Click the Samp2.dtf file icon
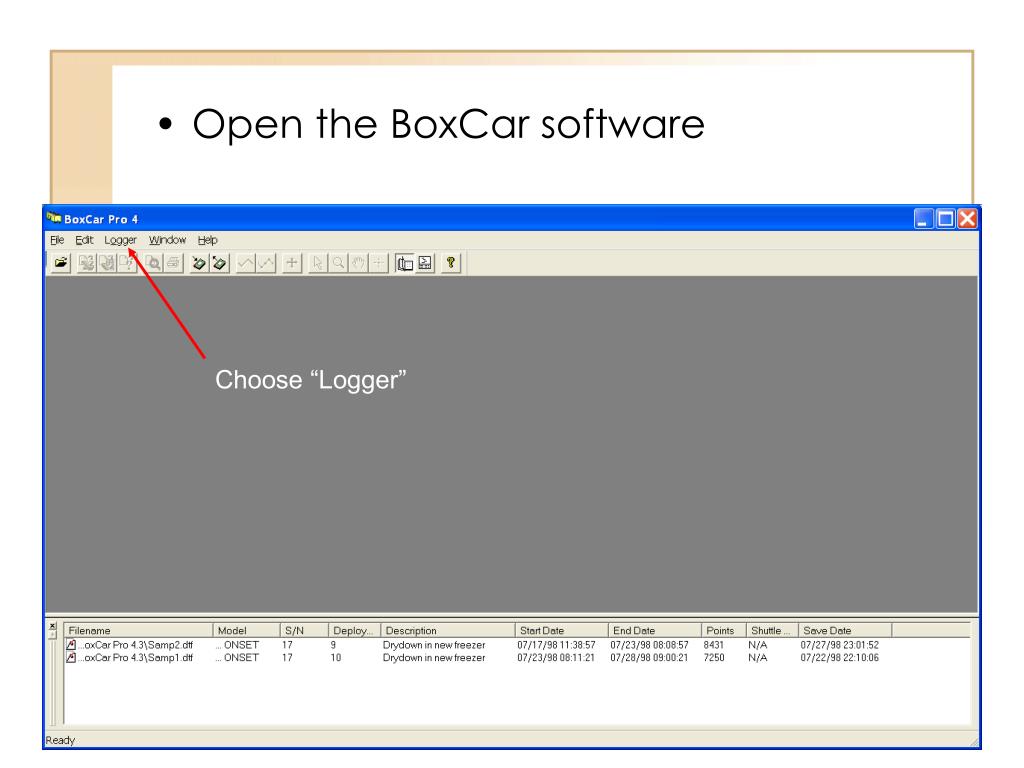Screen dimensions: 1024x768 point(71,645)
